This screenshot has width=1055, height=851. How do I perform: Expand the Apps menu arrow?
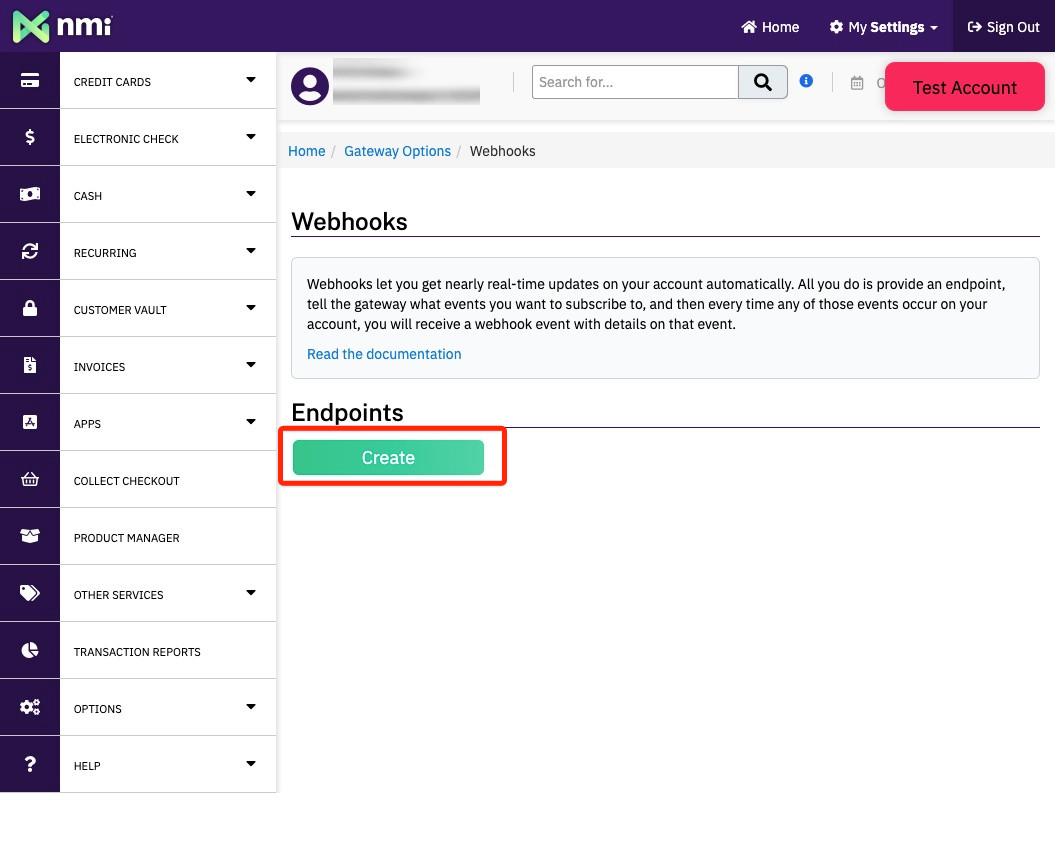251,422
